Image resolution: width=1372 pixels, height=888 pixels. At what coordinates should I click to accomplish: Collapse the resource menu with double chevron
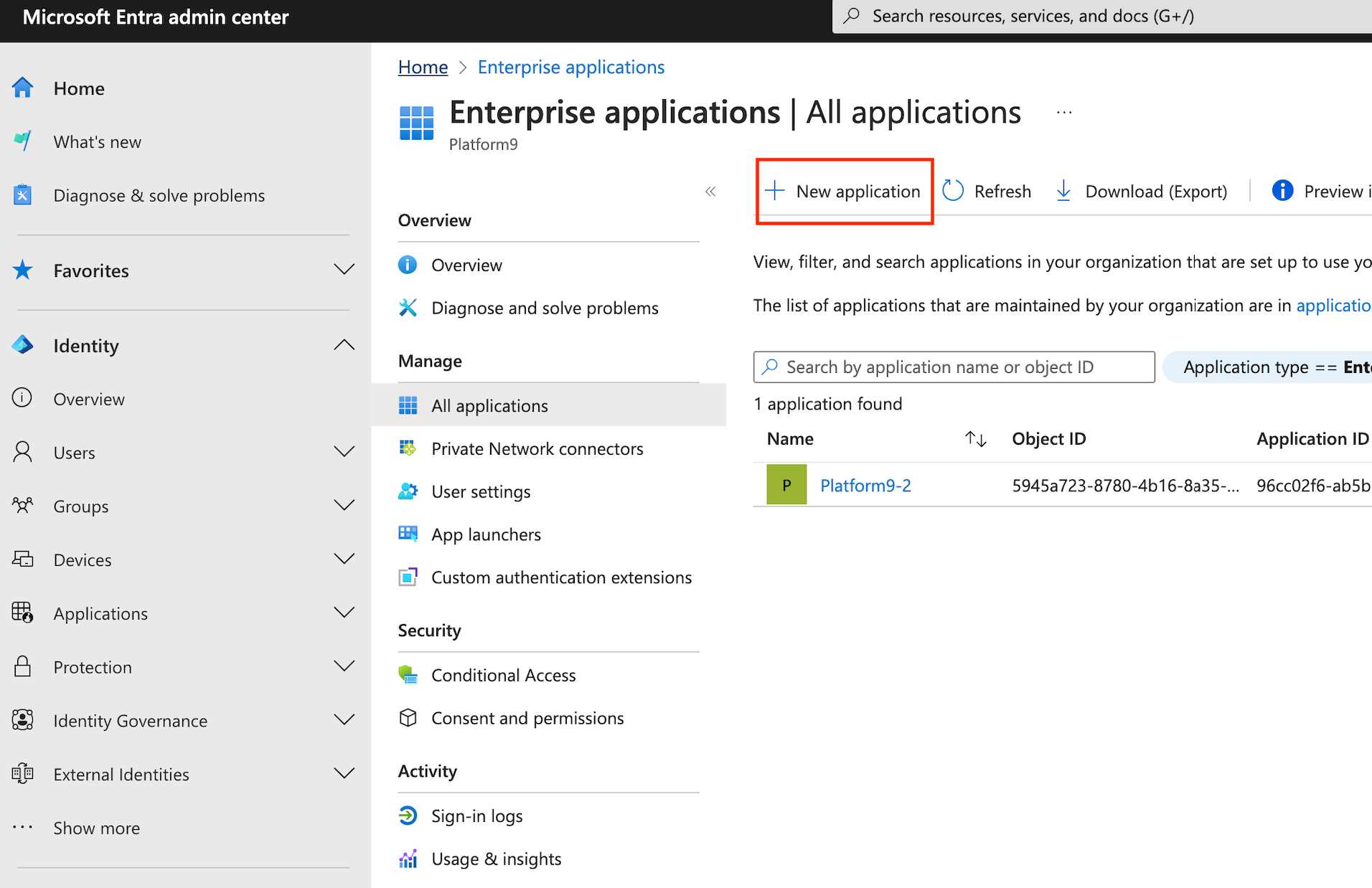click(x=710, y=192)
